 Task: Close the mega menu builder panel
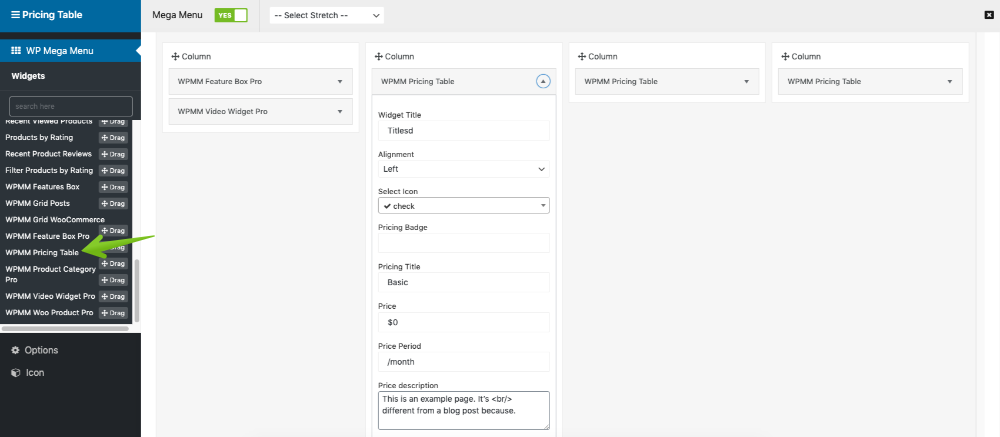[989, 15]
